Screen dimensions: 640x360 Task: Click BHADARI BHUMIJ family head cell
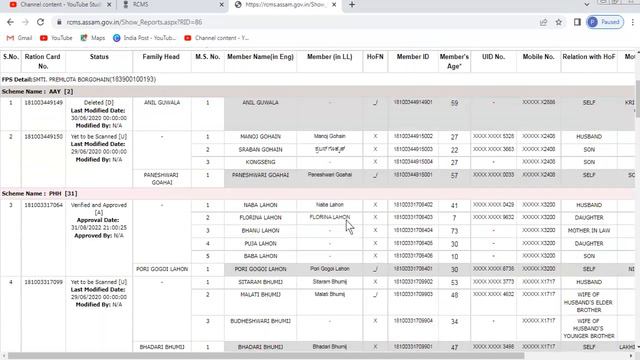click(x=162, y=347)
